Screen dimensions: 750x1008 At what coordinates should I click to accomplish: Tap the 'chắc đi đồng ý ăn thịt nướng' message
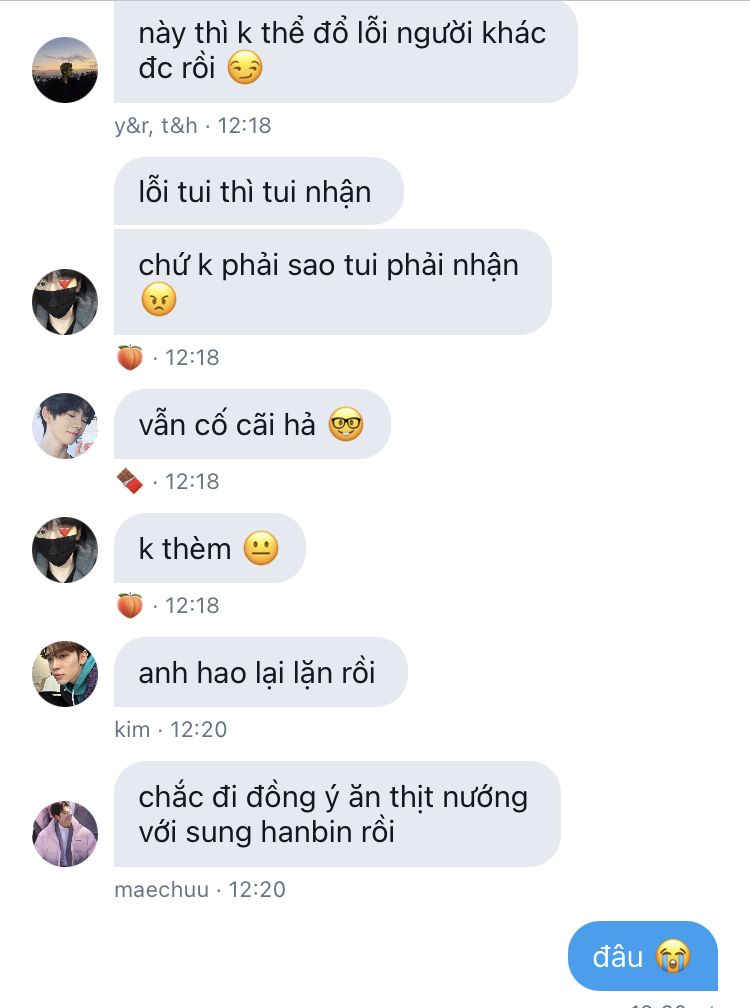[337, 814]
